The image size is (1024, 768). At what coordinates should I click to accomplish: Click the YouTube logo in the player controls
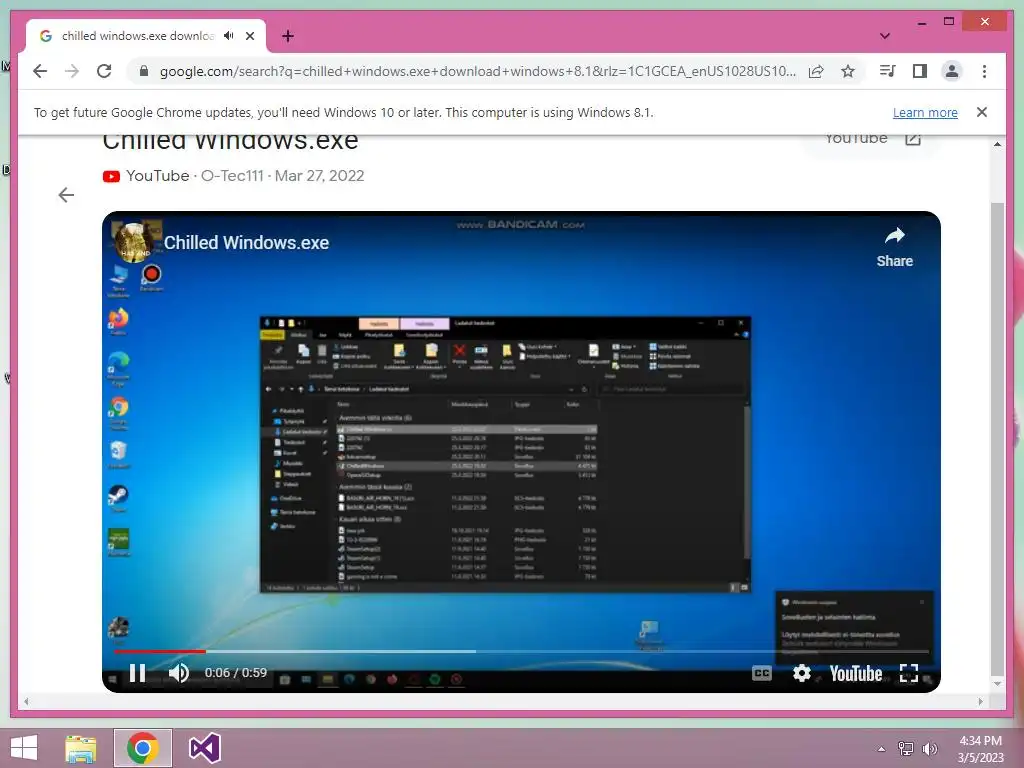click(856, 673)
